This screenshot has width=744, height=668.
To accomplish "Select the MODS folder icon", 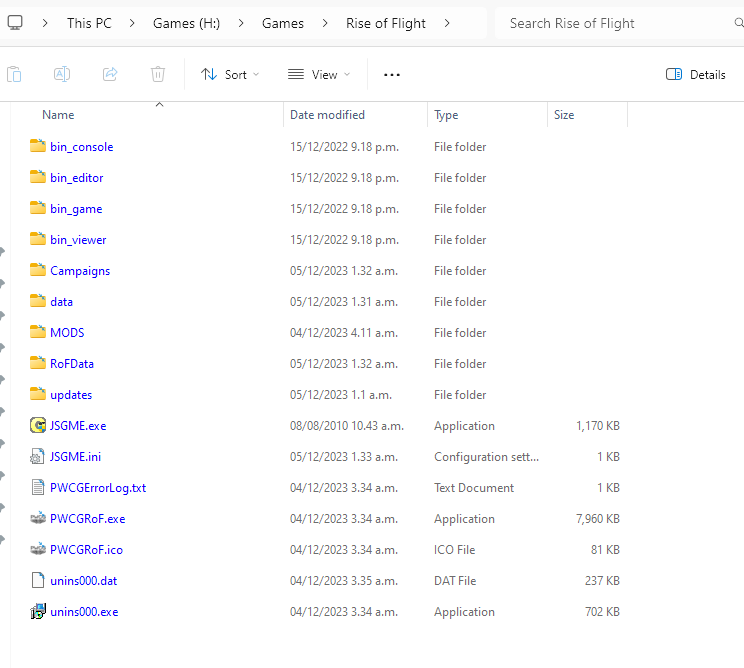I will pyautogui.click(x=38, y=332).
